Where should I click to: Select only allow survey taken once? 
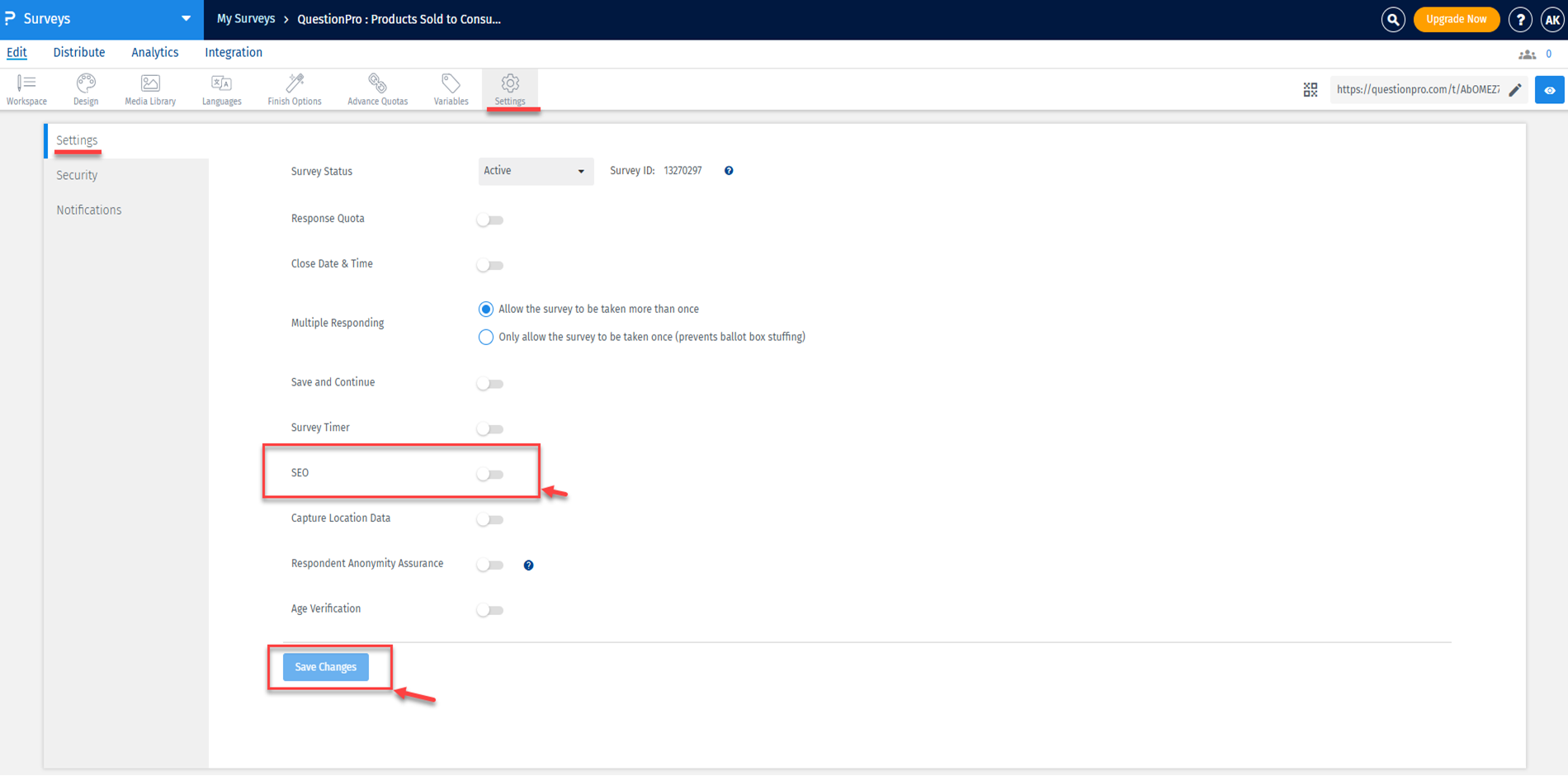486,337
